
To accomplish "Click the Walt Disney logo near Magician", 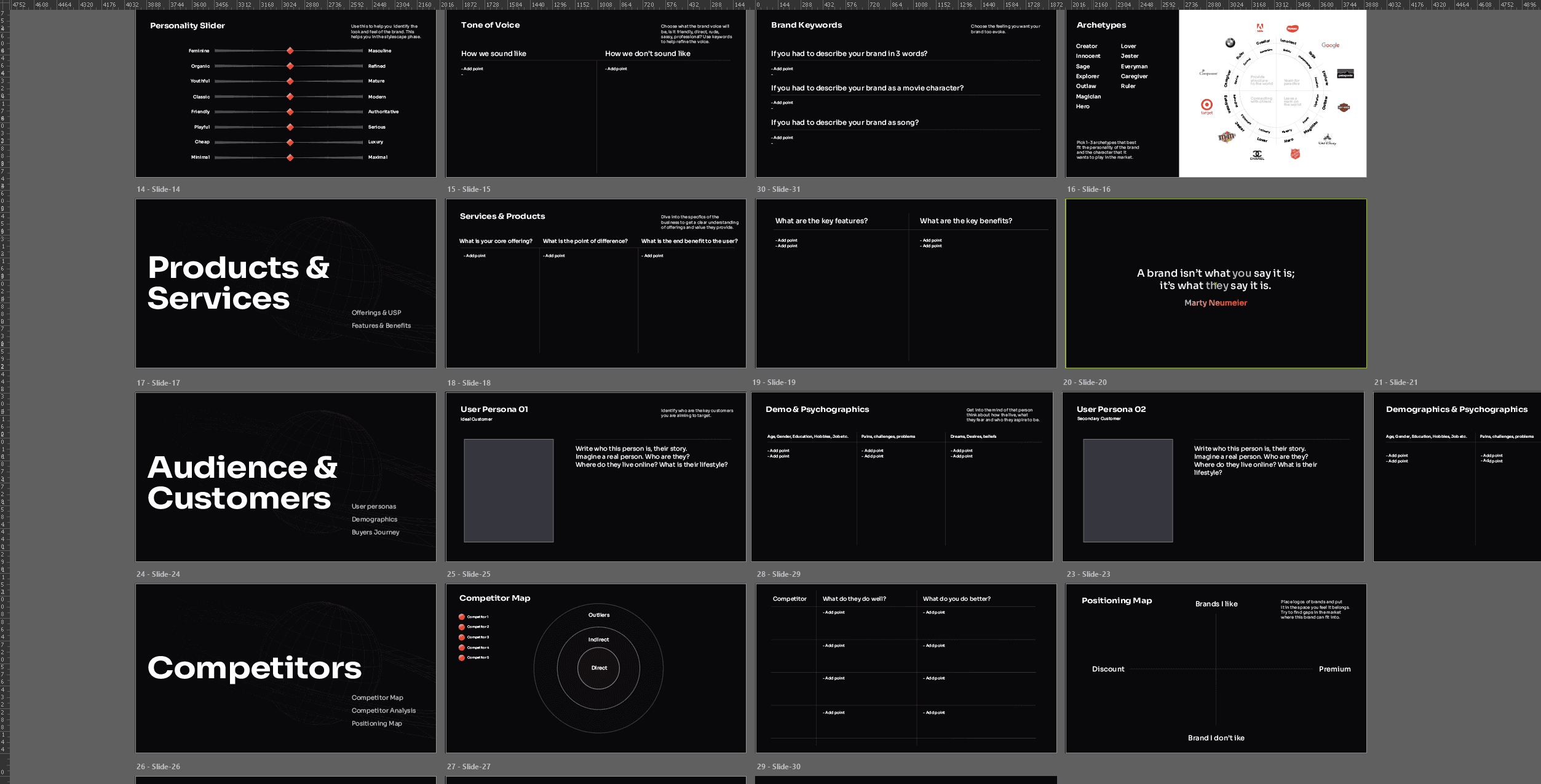I will [x=1327, y=140].
